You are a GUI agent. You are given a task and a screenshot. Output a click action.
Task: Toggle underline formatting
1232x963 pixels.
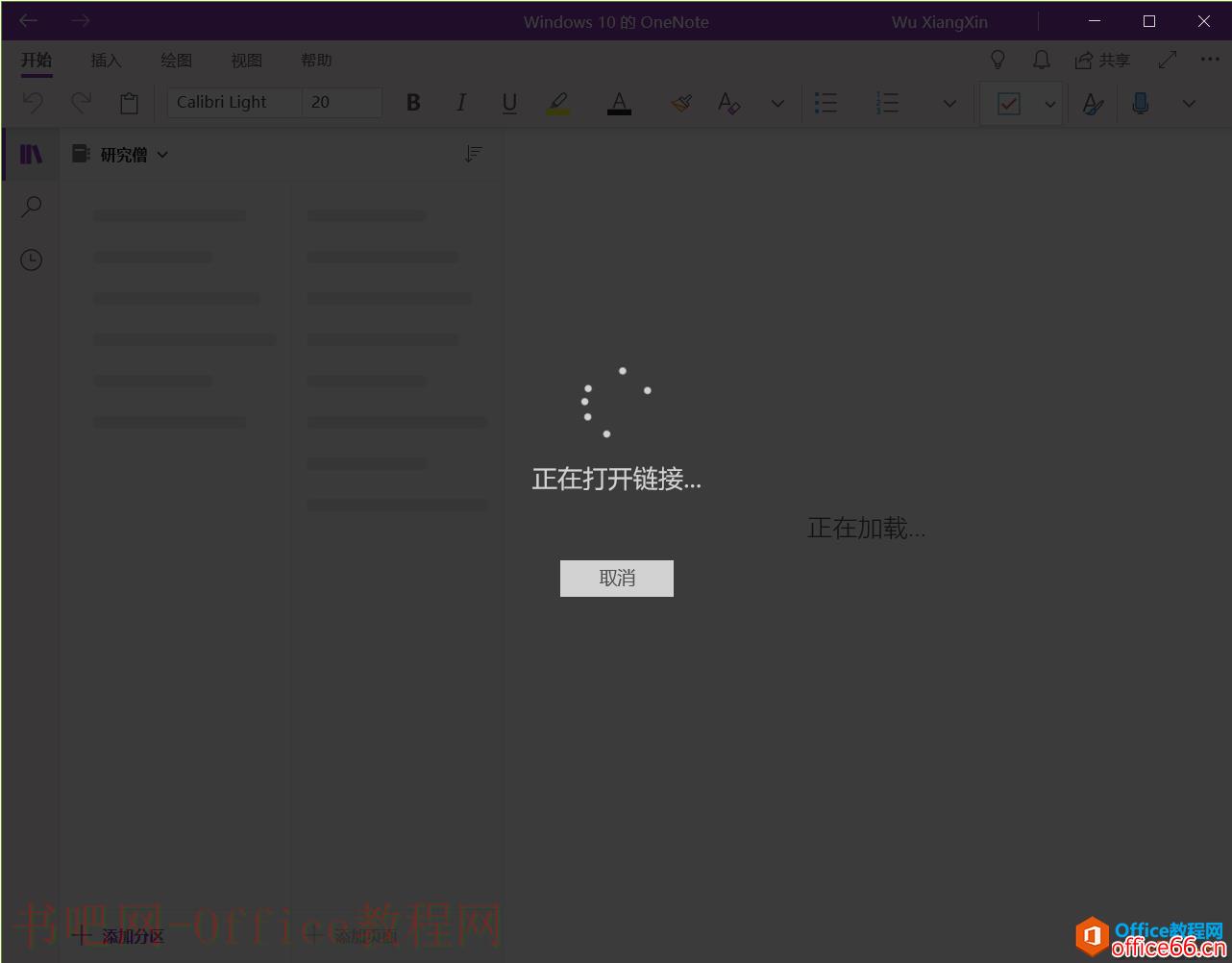(x=509, y=102)
